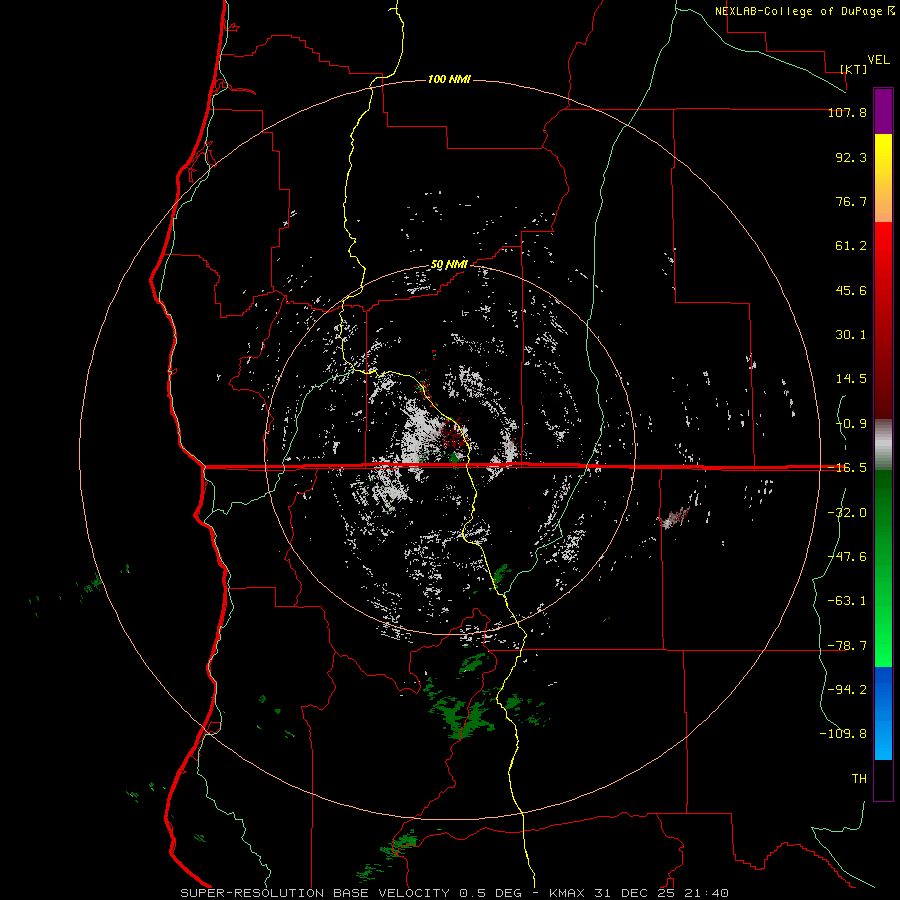Click the KMAX station identifier in caption
The width and height of the screenshot is (900, 900).
[567, 893]
